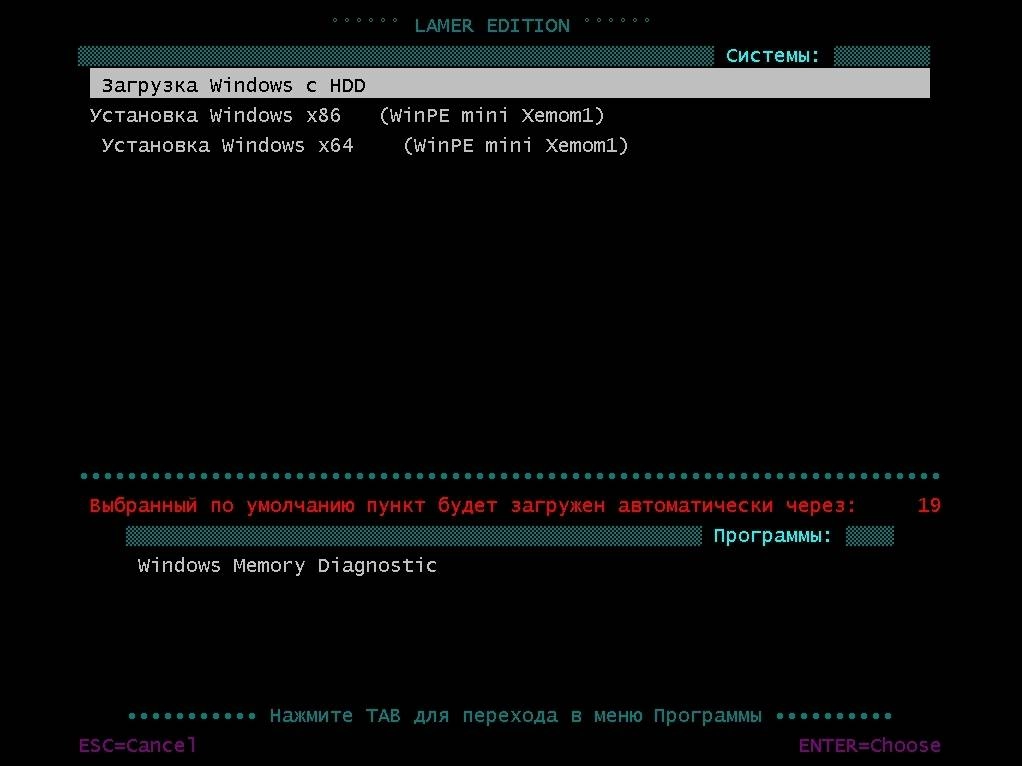Launch Windows Memory Diagnostic
Viewport: 1022px width, 766px height.
pos(287,565)
